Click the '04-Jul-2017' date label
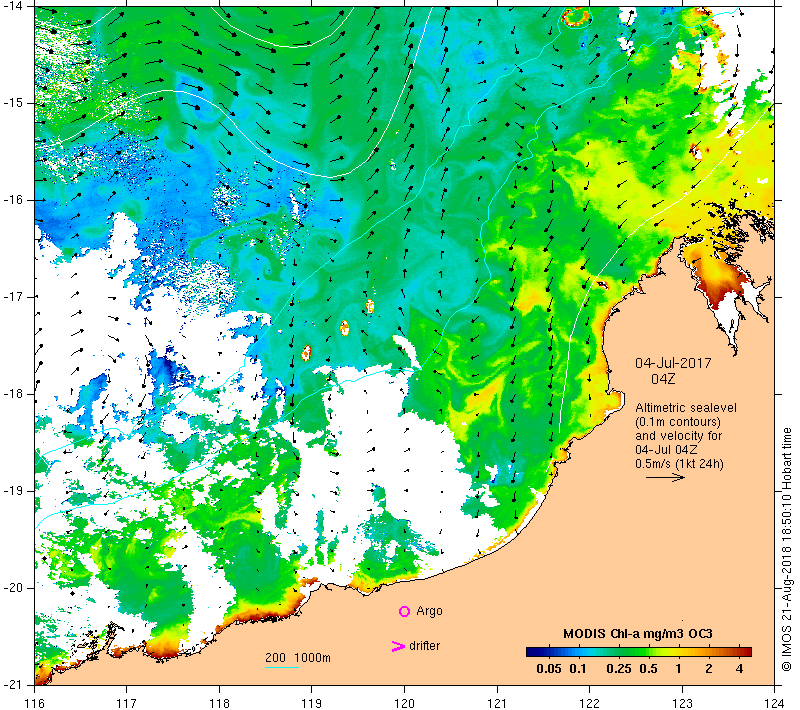The width and height of the screenshot is (800, 710). pos(673,363)
